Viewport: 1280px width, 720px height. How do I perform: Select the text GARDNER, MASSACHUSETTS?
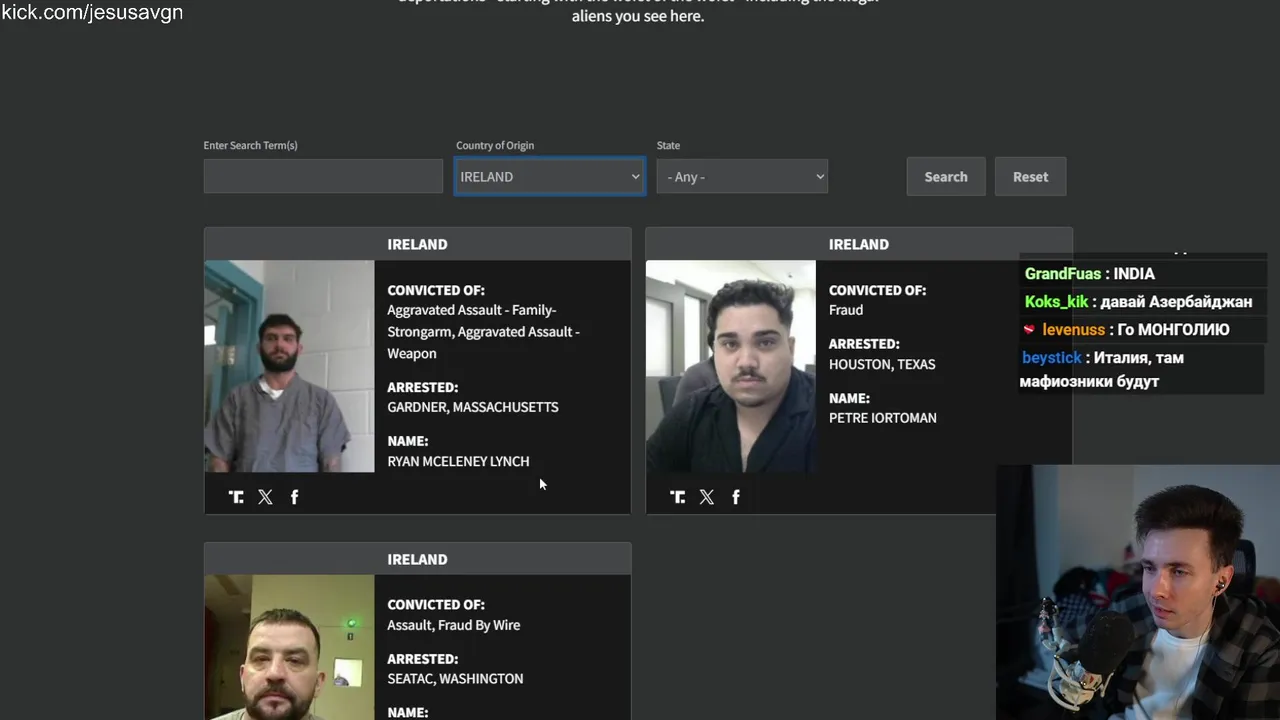click(473, 407)
